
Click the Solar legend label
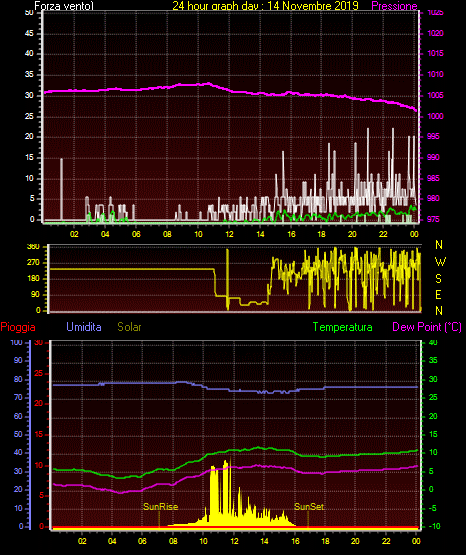pyautogui.click(x=129, y=327)
